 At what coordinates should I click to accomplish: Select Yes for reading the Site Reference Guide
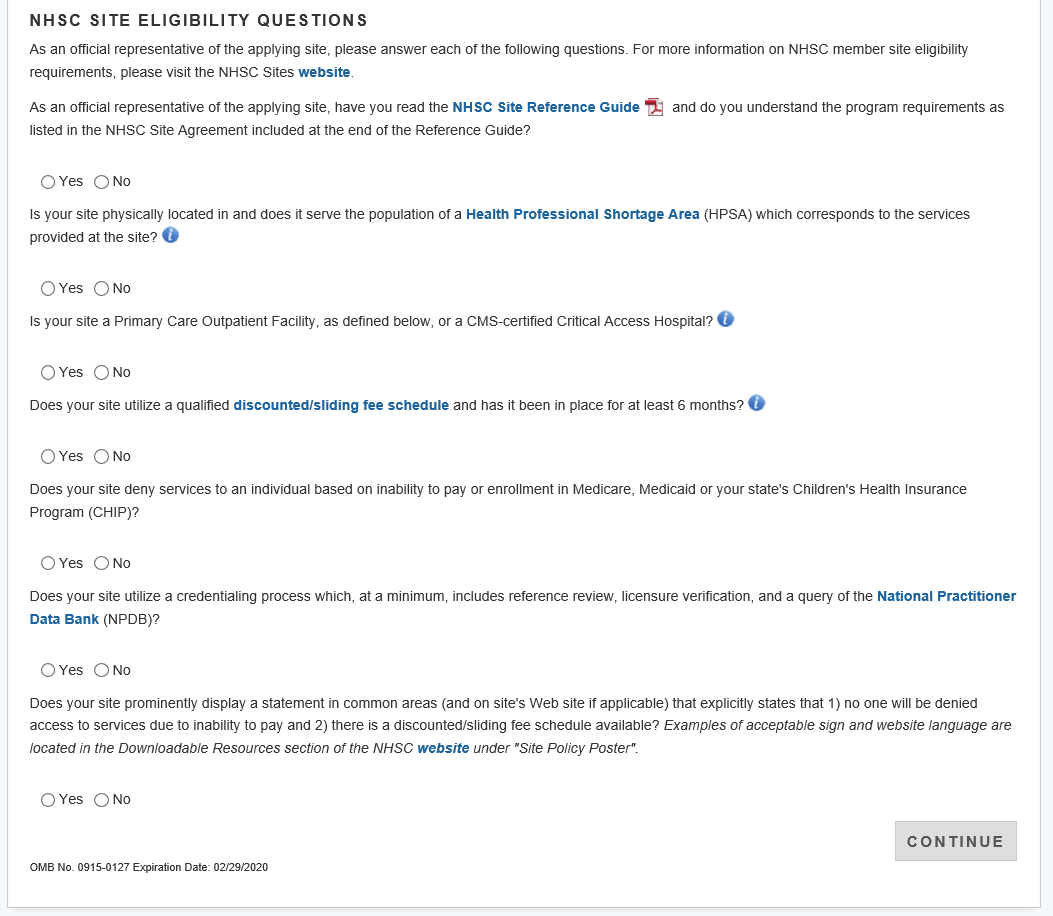pyautogui.click(x=48, y=182)
